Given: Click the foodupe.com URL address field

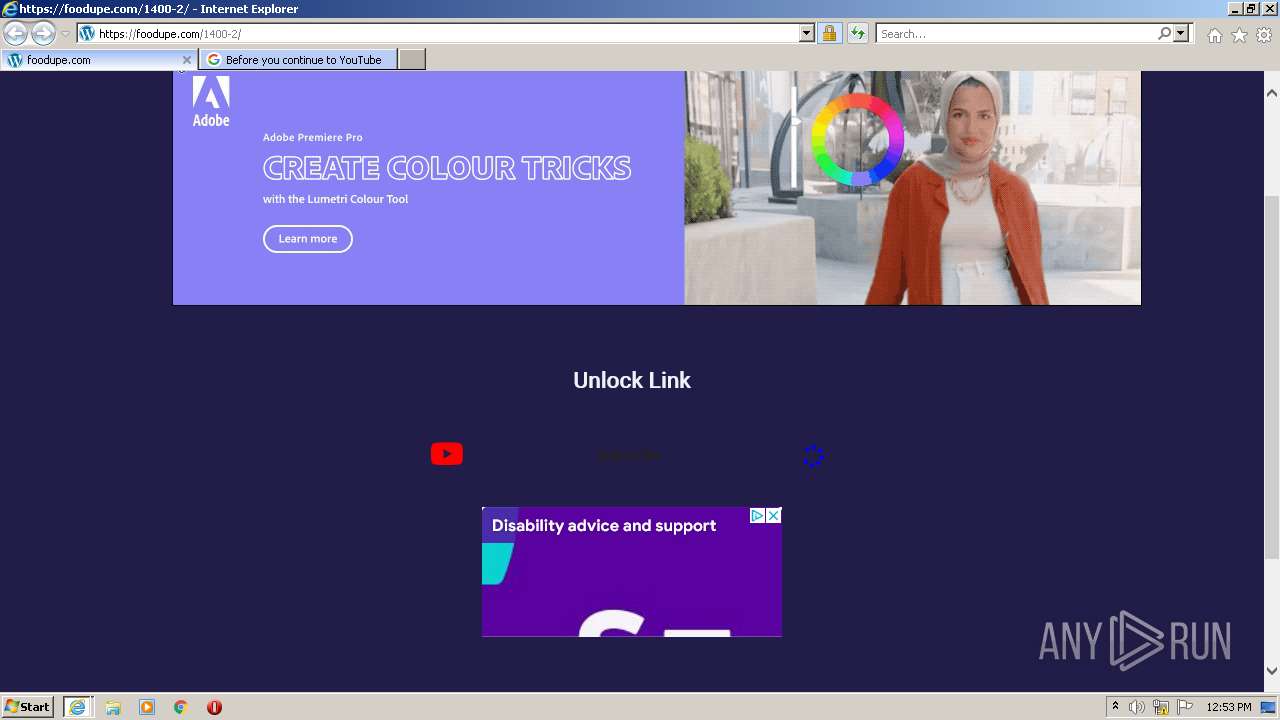Looking at the screenshot, I should (438, 34).
